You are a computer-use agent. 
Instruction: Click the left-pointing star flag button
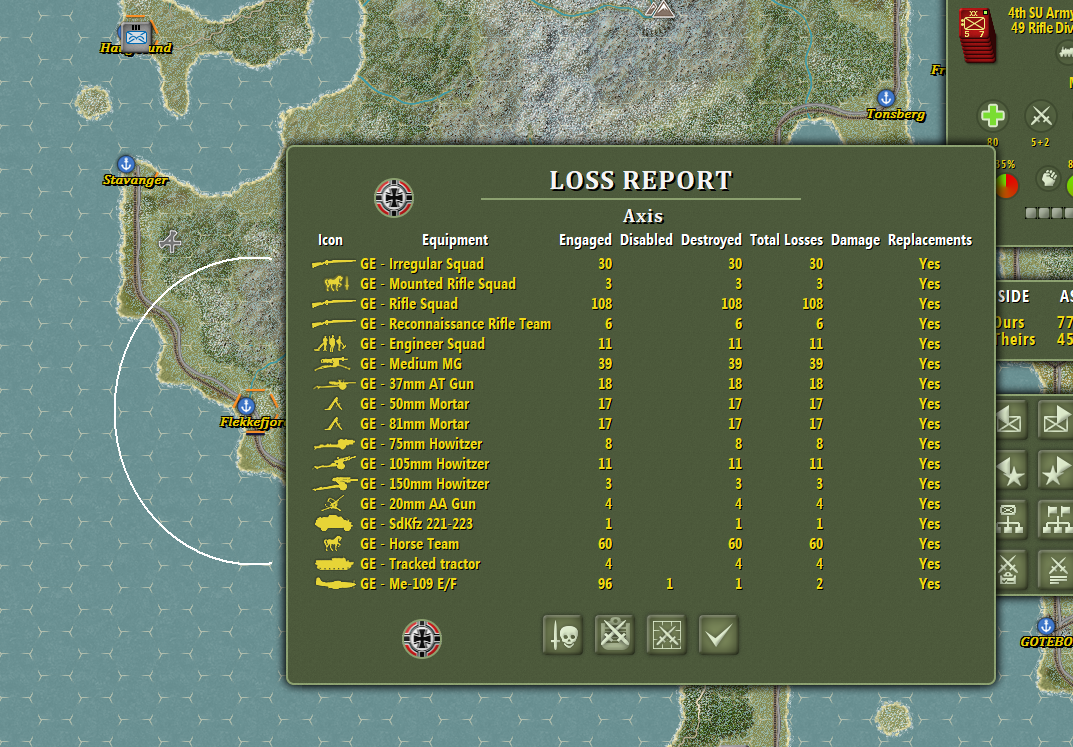(1011, 470)
